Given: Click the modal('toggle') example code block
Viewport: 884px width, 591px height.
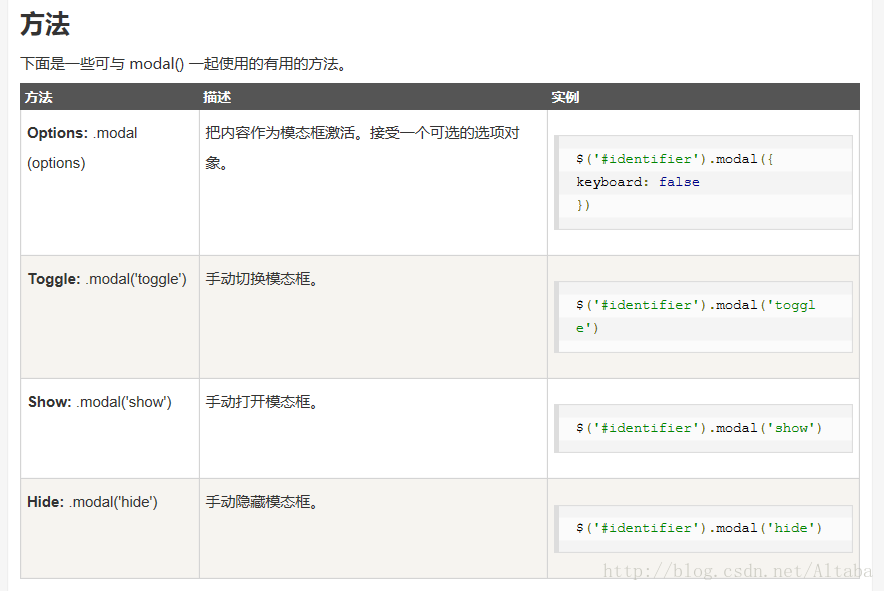Looking at the screenshot, I should point(703,317).
